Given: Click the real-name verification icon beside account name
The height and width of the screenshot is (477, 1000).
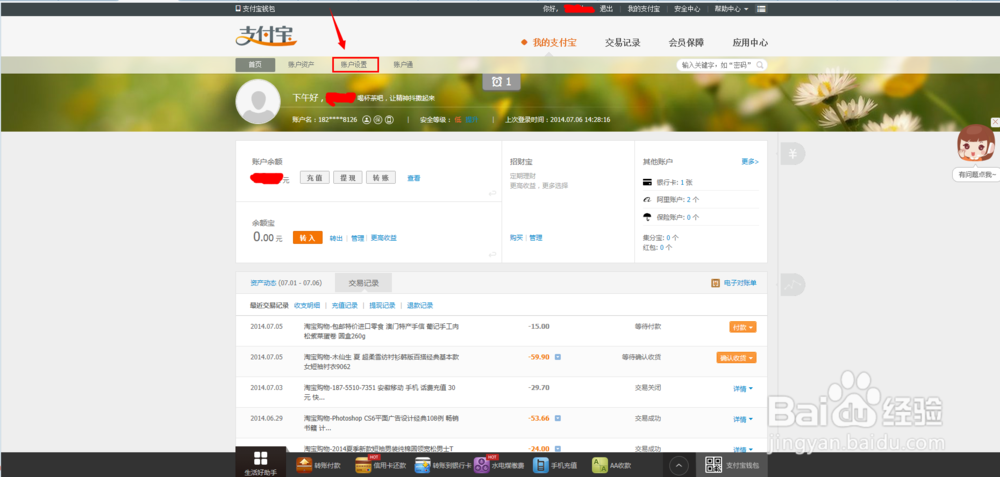Looking at the screenshot, I should [x=367, y=119].
